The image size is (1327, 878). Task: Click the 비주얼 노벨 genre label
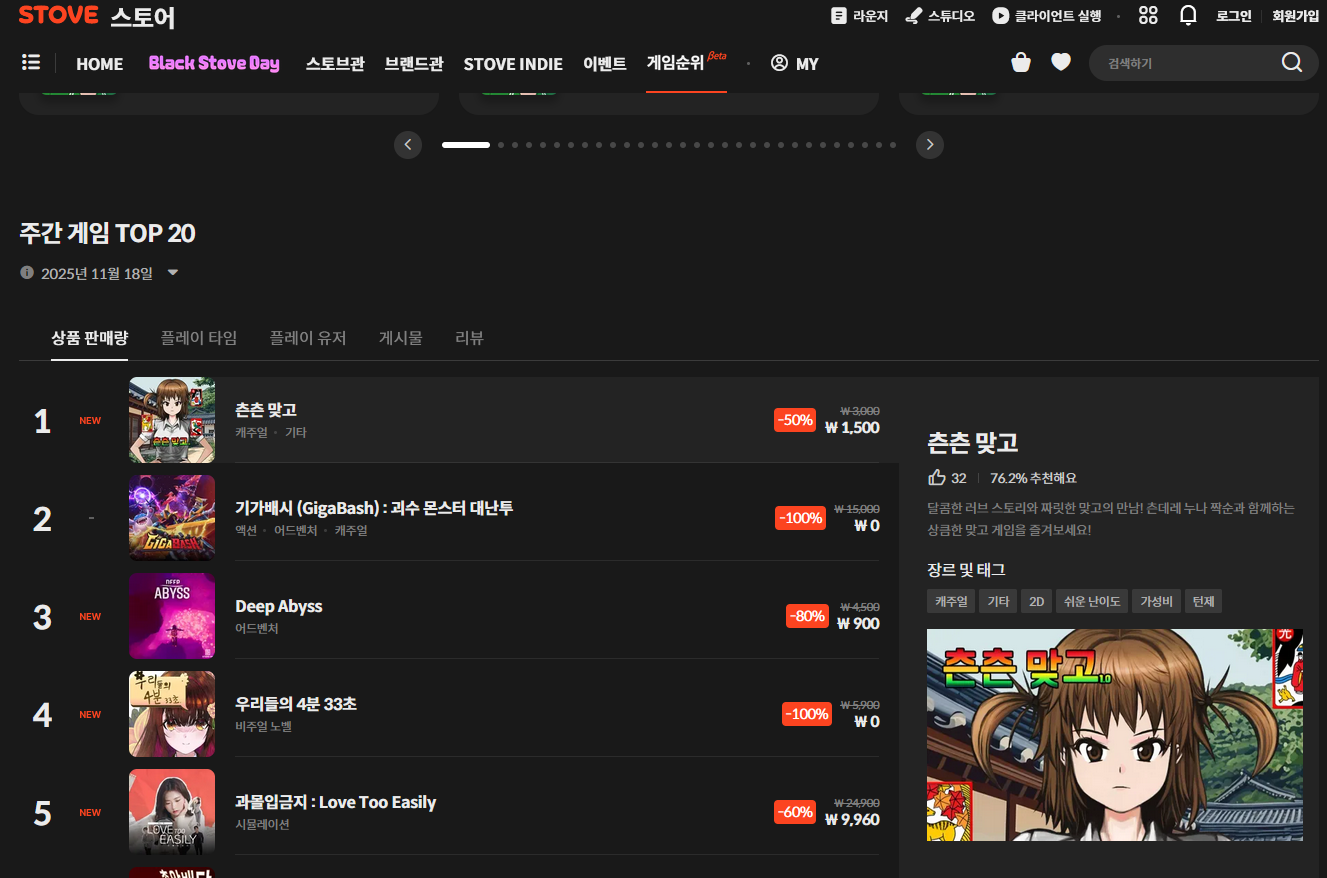(x=264, y=727)
